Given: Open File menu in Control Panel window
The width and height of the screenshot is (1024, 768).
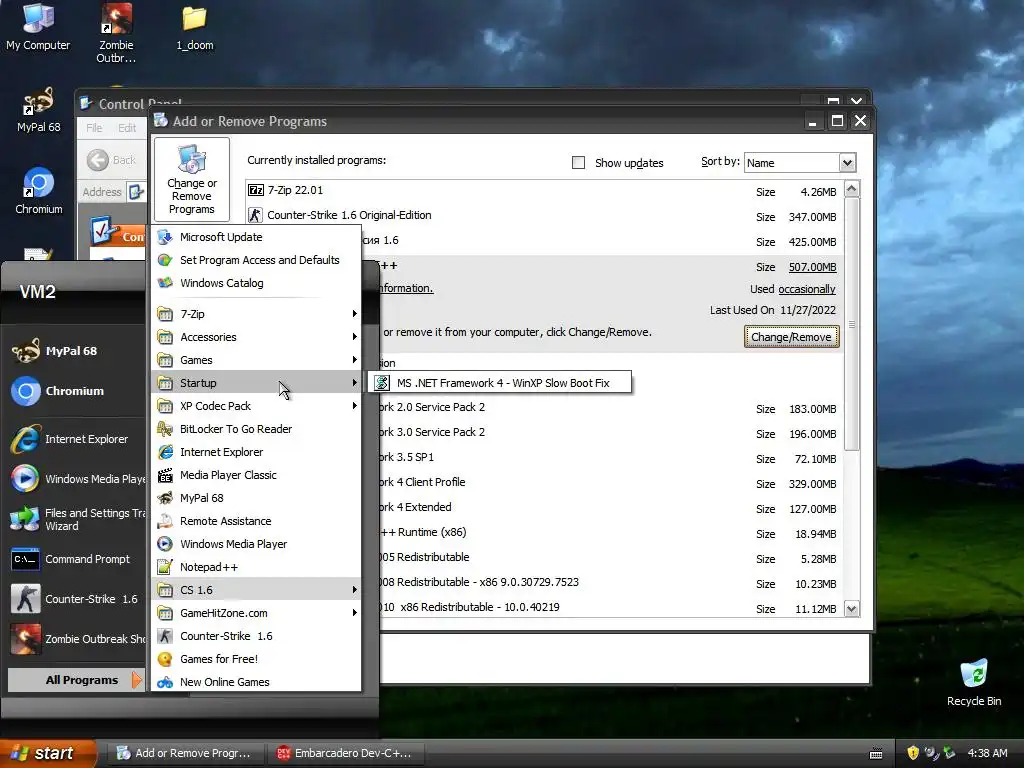Looking at the screenshot, I should (94, 128).
